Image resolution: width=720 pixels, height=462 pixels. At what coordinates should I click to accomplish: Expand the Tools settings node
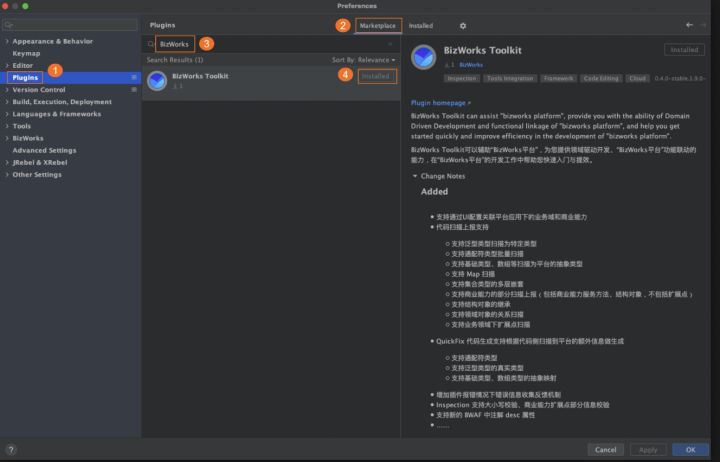pyautogui.click(x=7, y=126)
